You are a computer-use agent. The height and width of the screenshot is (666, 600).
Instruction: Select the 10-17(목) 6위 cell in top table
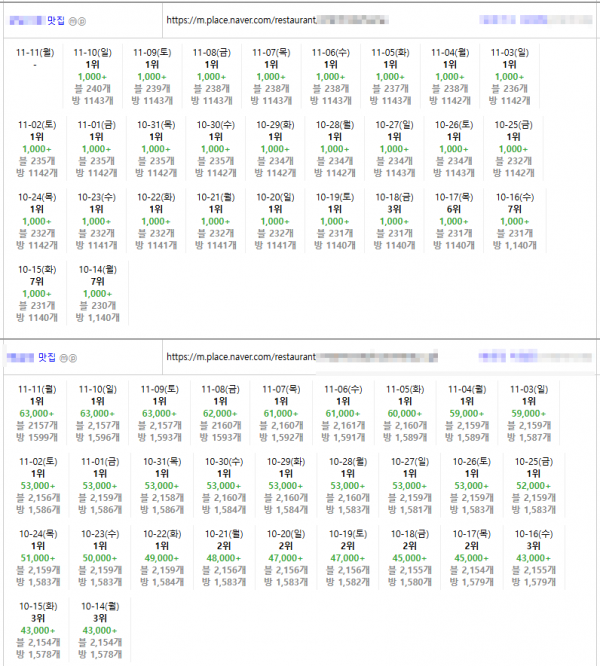tap(454, 219)
